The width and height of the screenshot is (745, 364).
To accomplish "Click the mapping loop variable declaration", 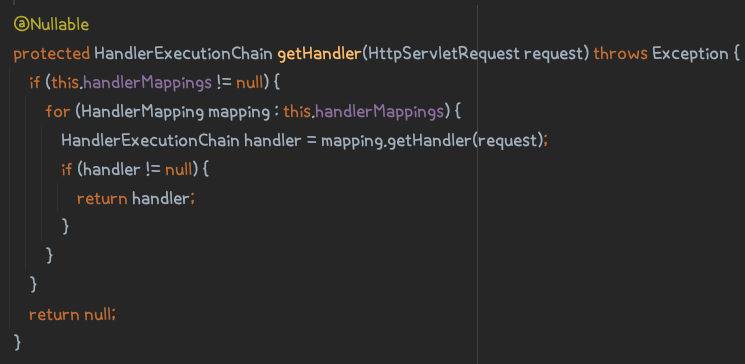I will 239,113.
